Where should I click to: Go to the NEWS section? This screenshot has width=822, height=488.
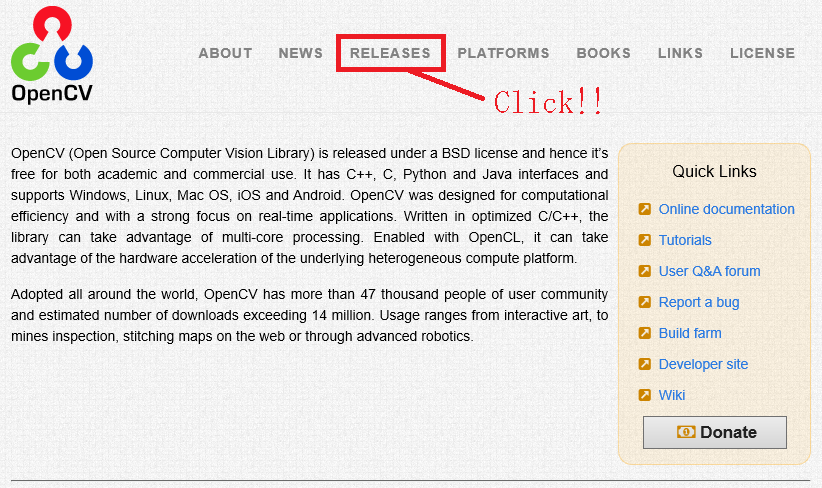300,53
